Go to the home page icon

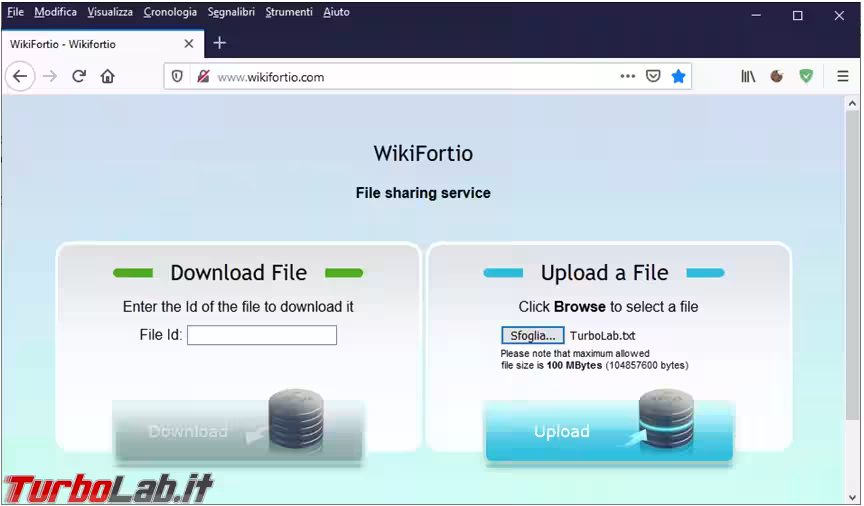[x=108, y=77]
